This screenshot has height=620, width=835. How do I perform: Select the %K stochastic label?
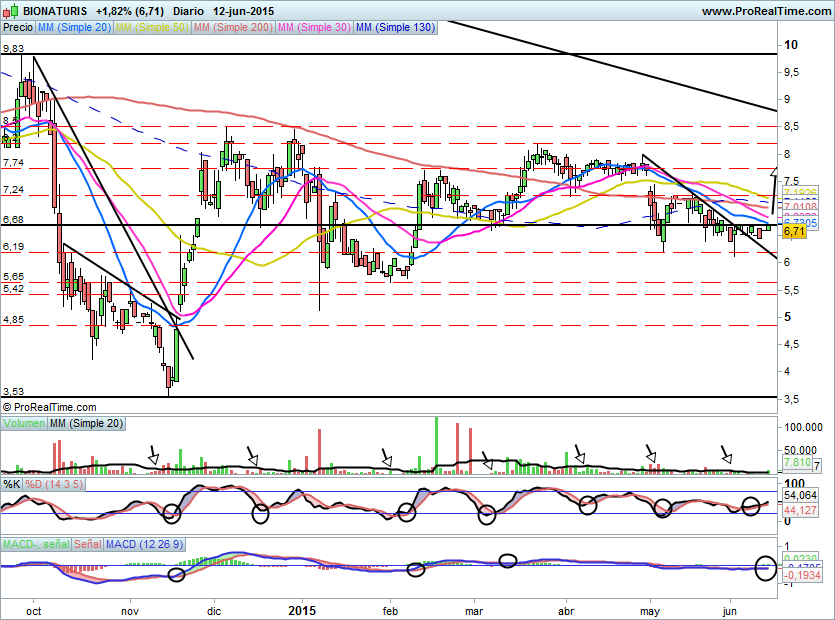click(x=12, y=484)
